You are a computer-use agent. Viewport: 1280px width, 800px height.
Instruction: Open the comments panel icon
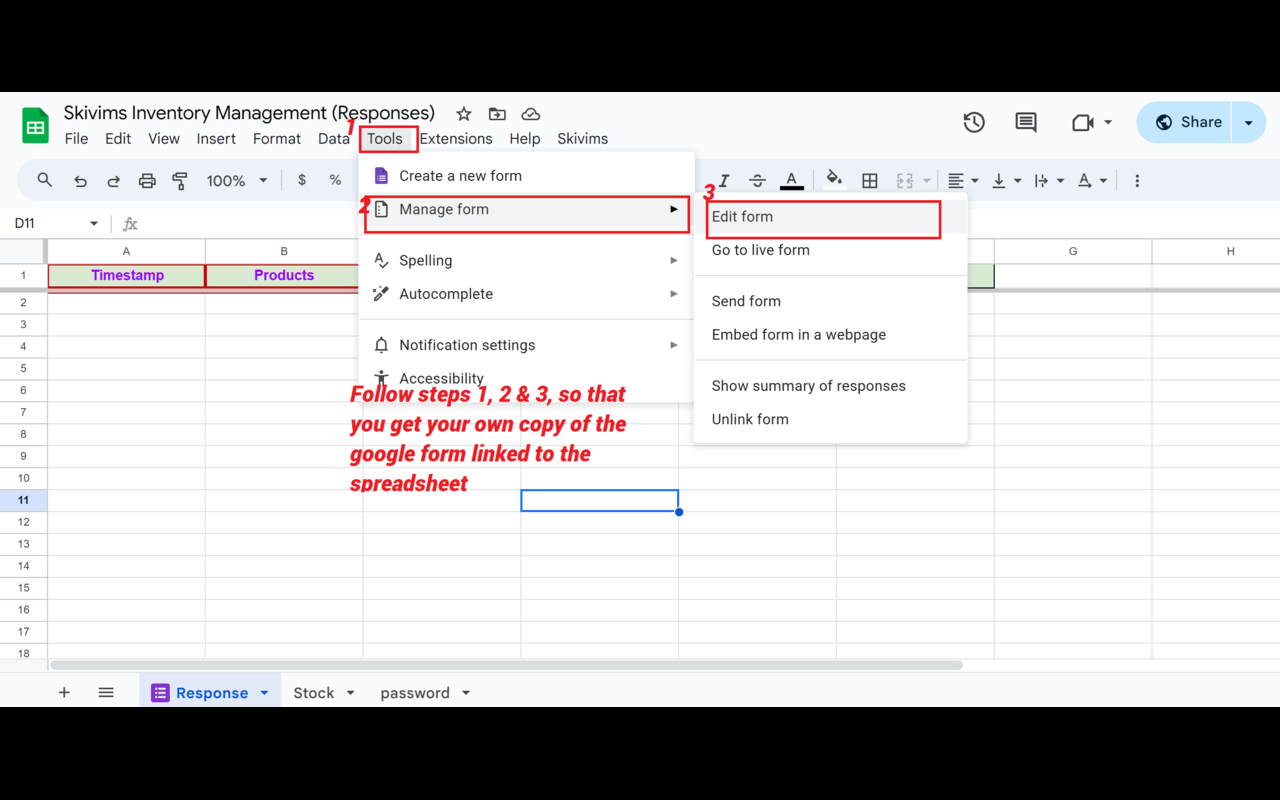(x=1026, y=122)
